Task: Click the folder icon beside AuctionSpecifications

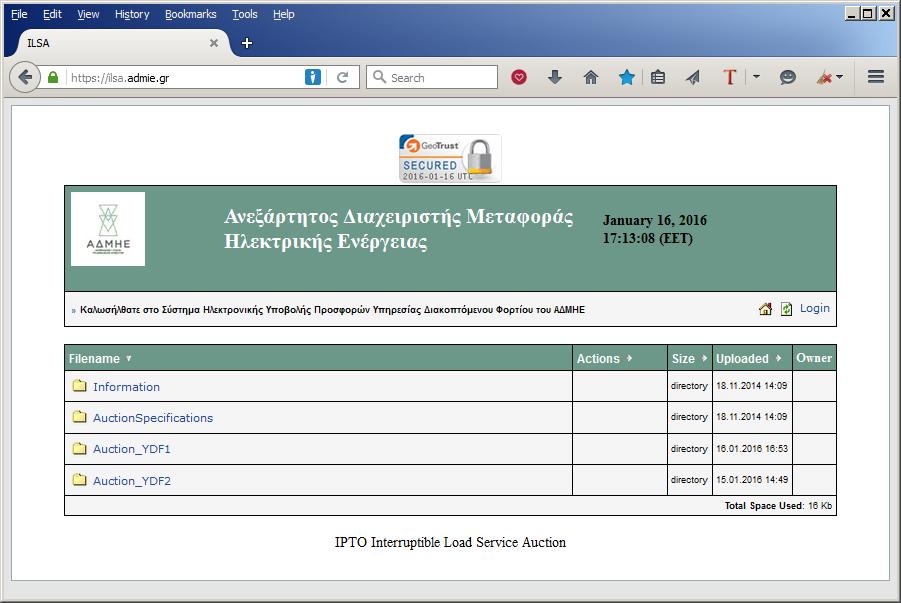Action: [79, 417]
